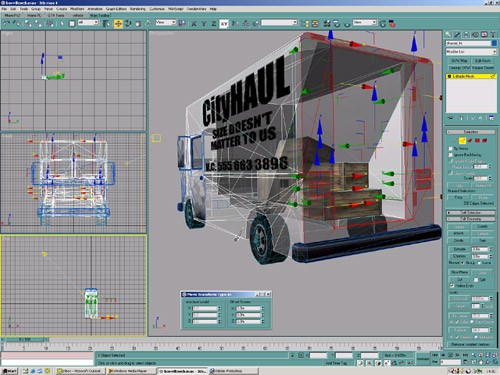Click the UVW Map modifier button
Viewport: 500px width, 375px height.
coord(459,61)
